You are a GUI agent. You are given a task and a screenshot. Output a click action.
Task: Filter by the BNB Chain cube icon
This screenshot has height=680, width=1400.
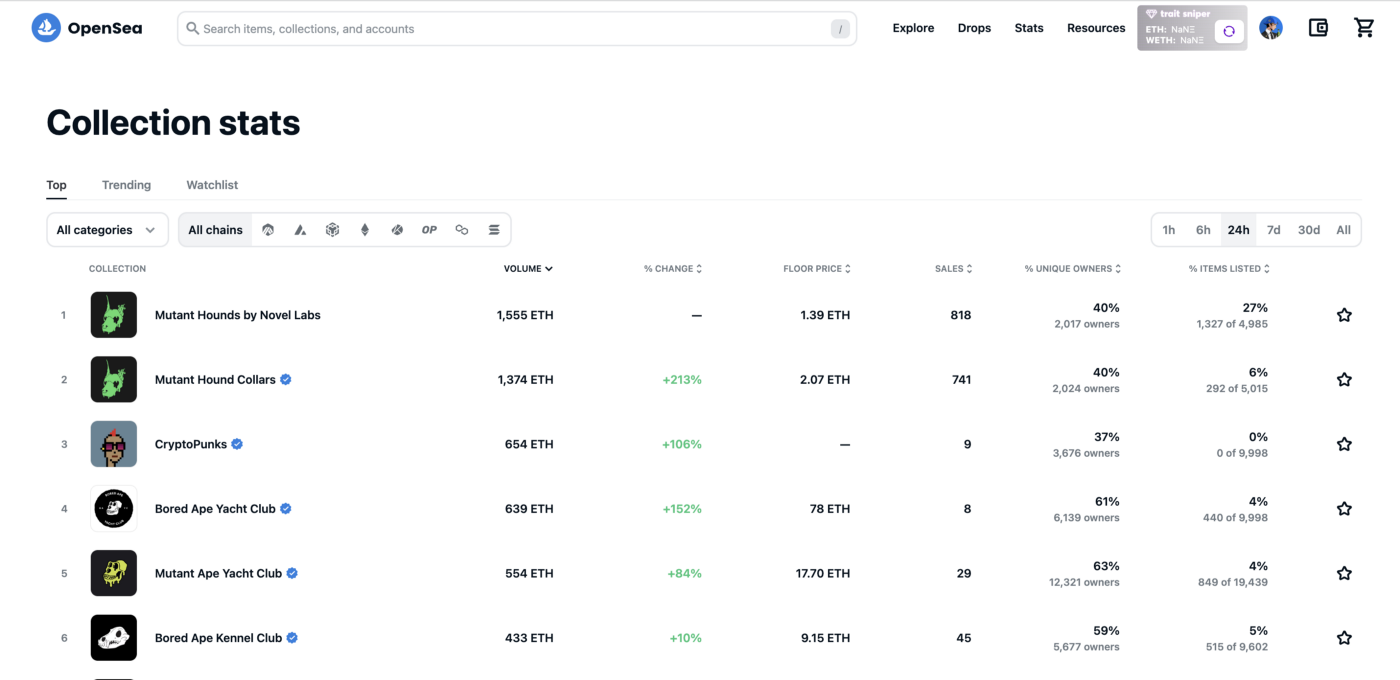(x=332, y=230)
